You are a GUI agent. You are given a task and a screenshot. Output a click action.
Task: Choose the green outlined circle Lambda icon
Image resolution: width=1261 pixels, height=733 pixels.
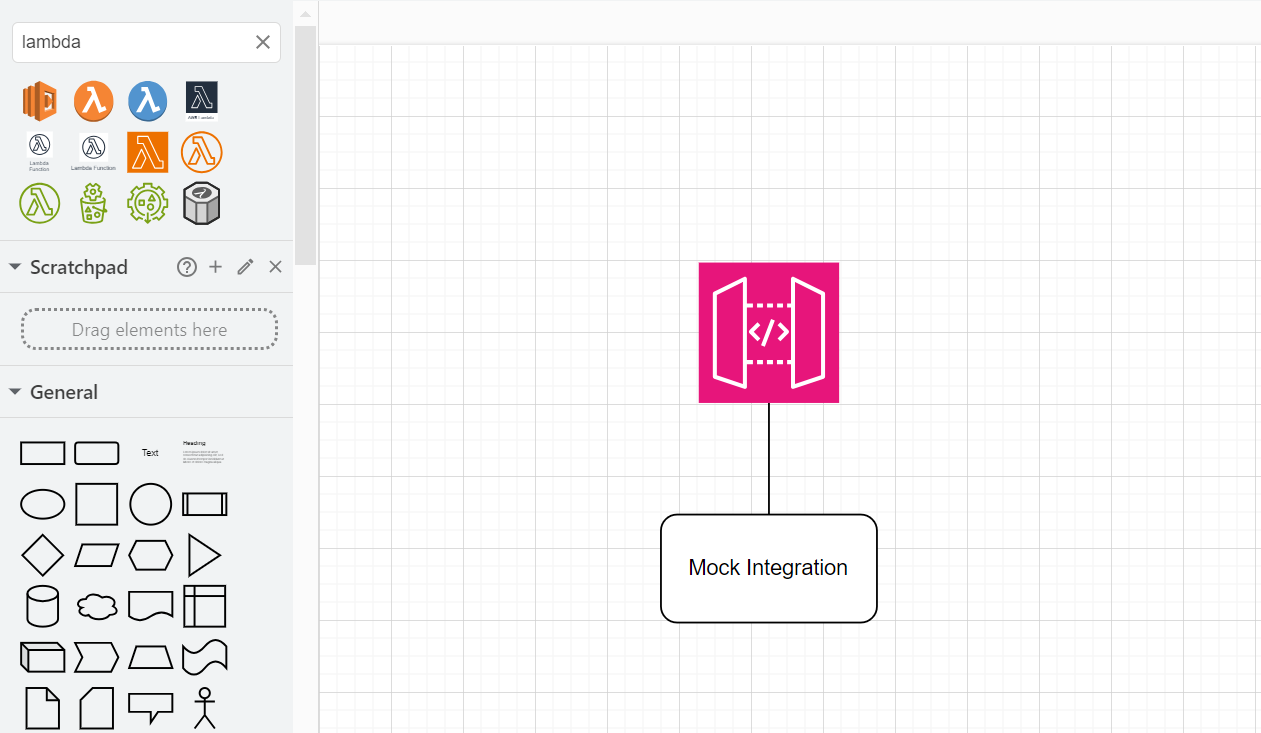pos(40,203)
